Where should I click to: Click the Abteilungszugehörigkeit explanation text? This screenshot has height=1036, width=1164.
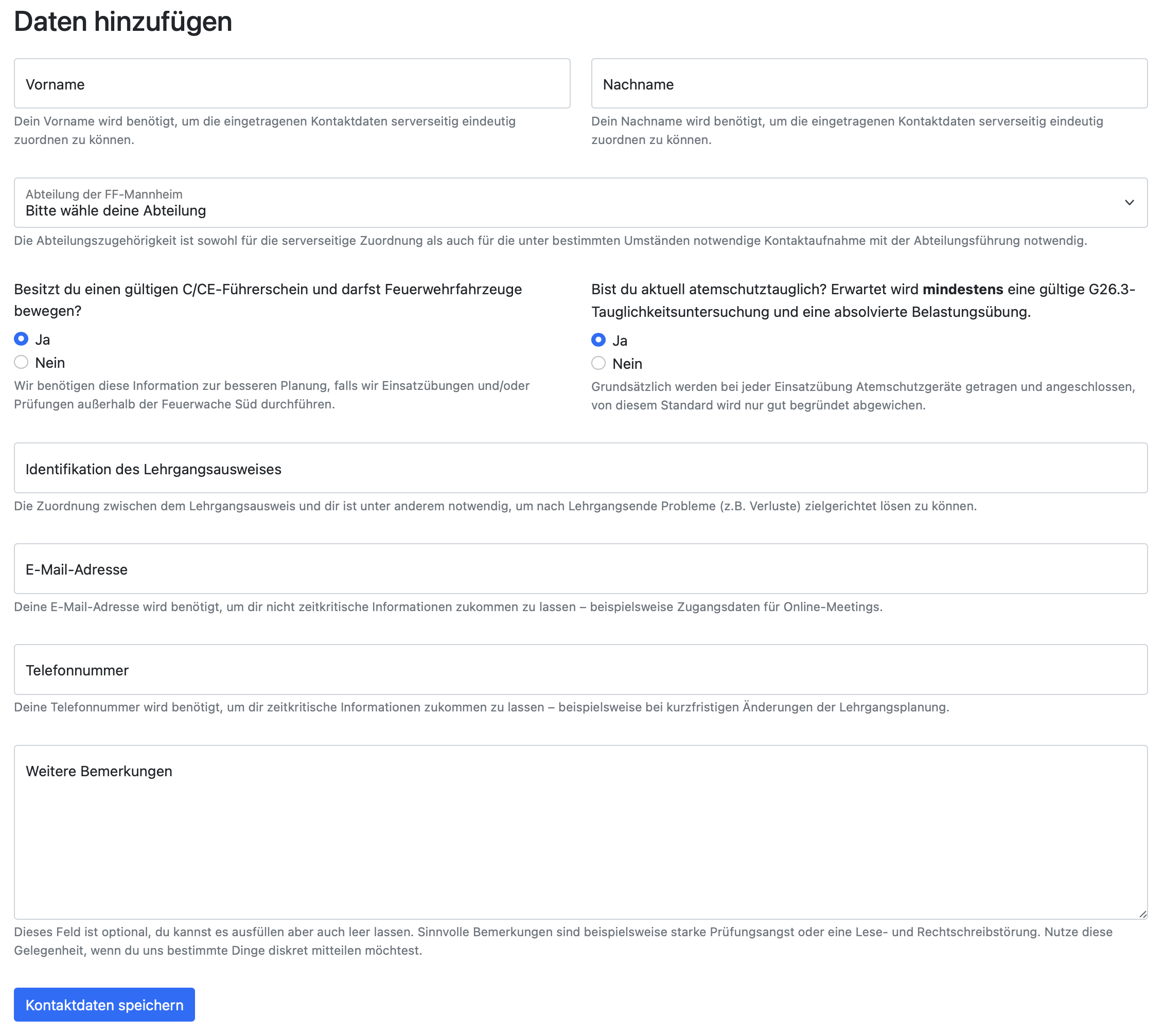coord(550,240)
